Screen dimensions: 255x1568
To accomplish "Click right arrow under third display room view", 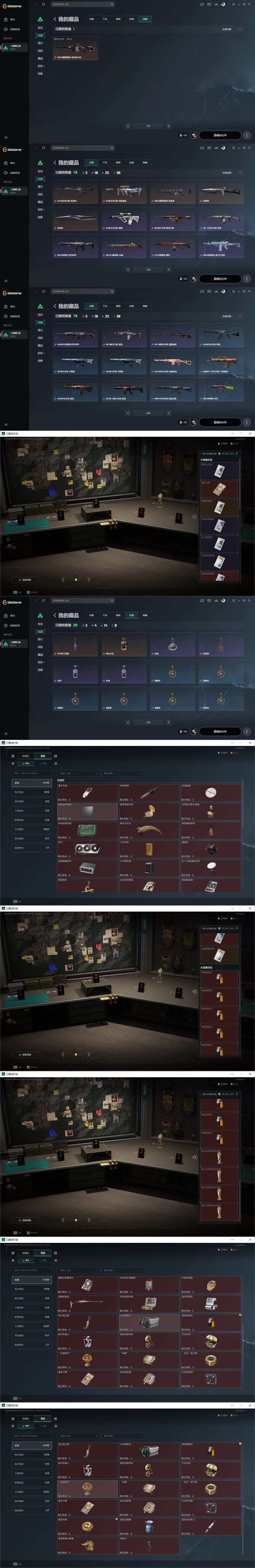I will pos(89,1220).
